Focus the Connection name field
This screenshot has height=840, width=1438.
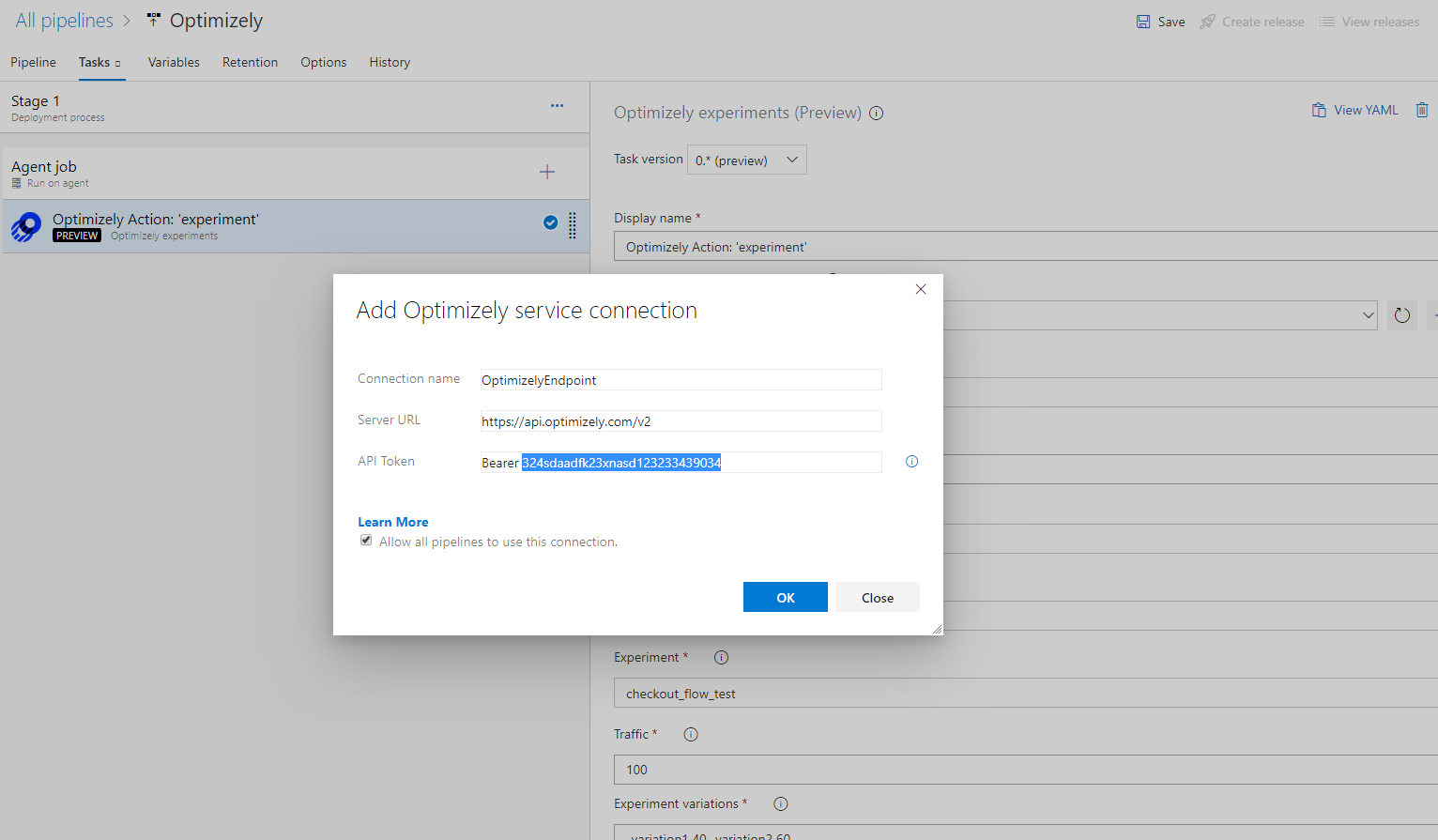pyautogui.click(x=681, y=380)
